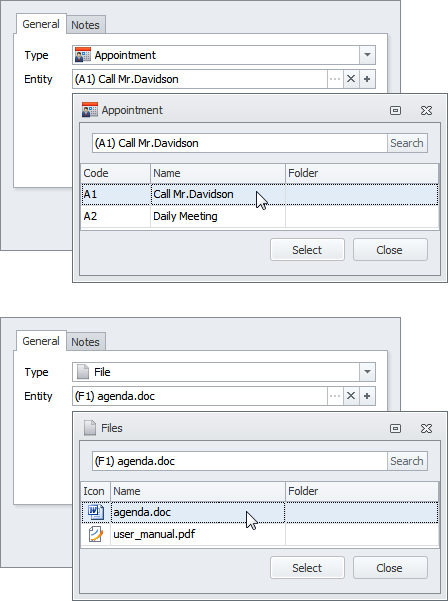Screen dimensions: 448x601
Task: Click the plus icon next to agenda.doc entity
Action: [367, 396]
